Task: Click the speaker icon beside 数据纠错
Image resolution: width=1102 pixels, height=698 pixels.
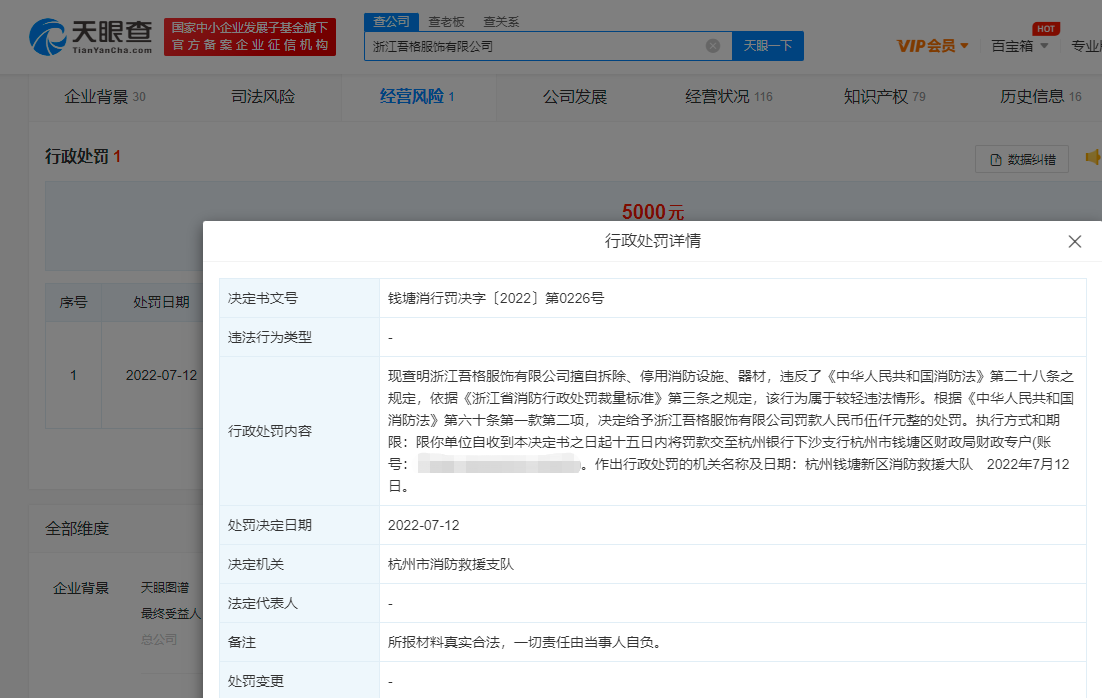Action: coord(1094,157)
